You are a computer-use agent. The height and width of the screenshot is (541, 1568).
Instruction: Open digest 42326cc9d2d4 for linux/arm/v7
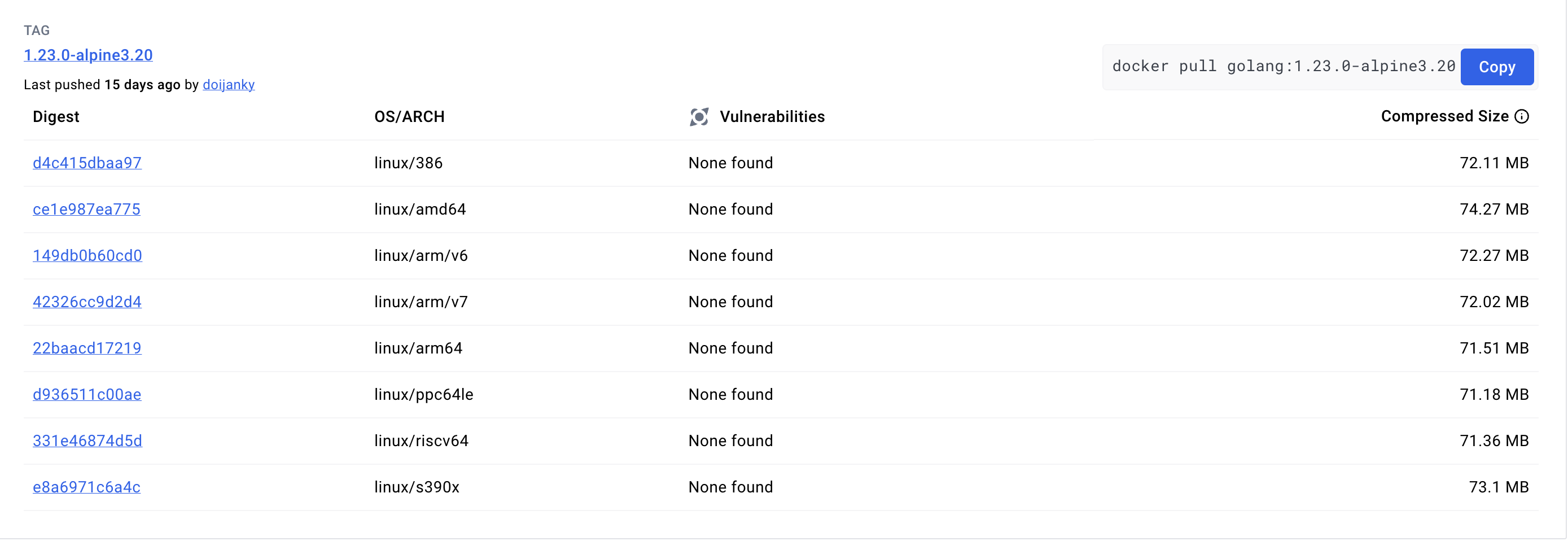[x=87, y=302]
